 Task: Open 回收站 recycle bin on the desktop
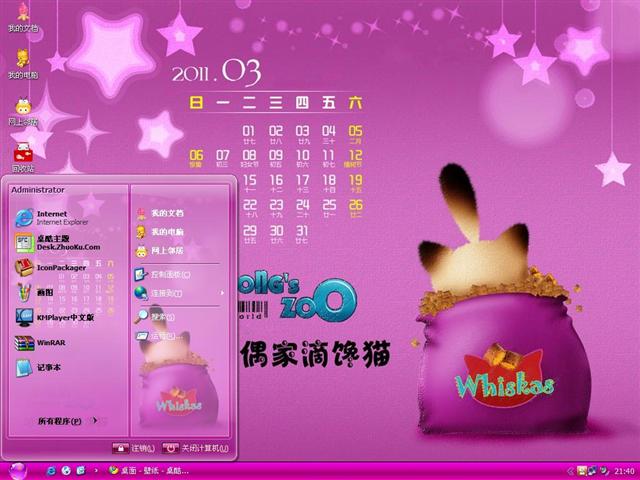tap(23, 158)
